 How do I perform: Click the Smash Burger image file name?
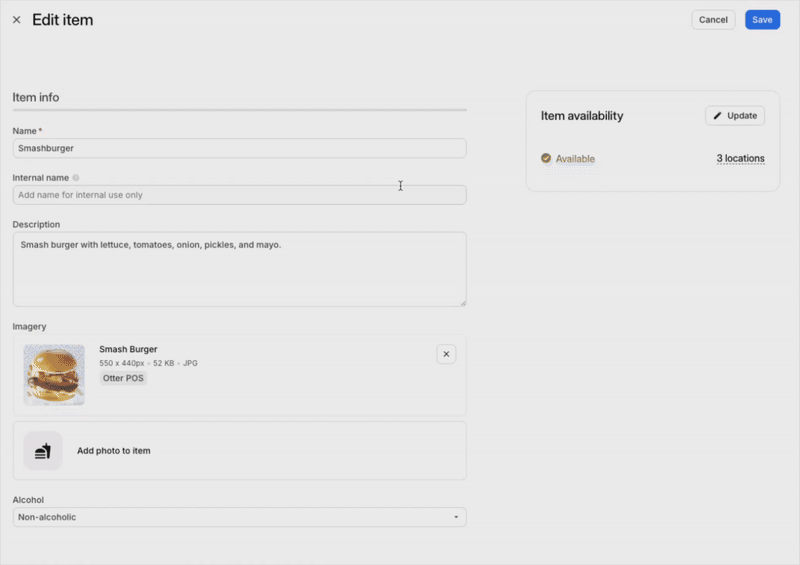[128, 349]
